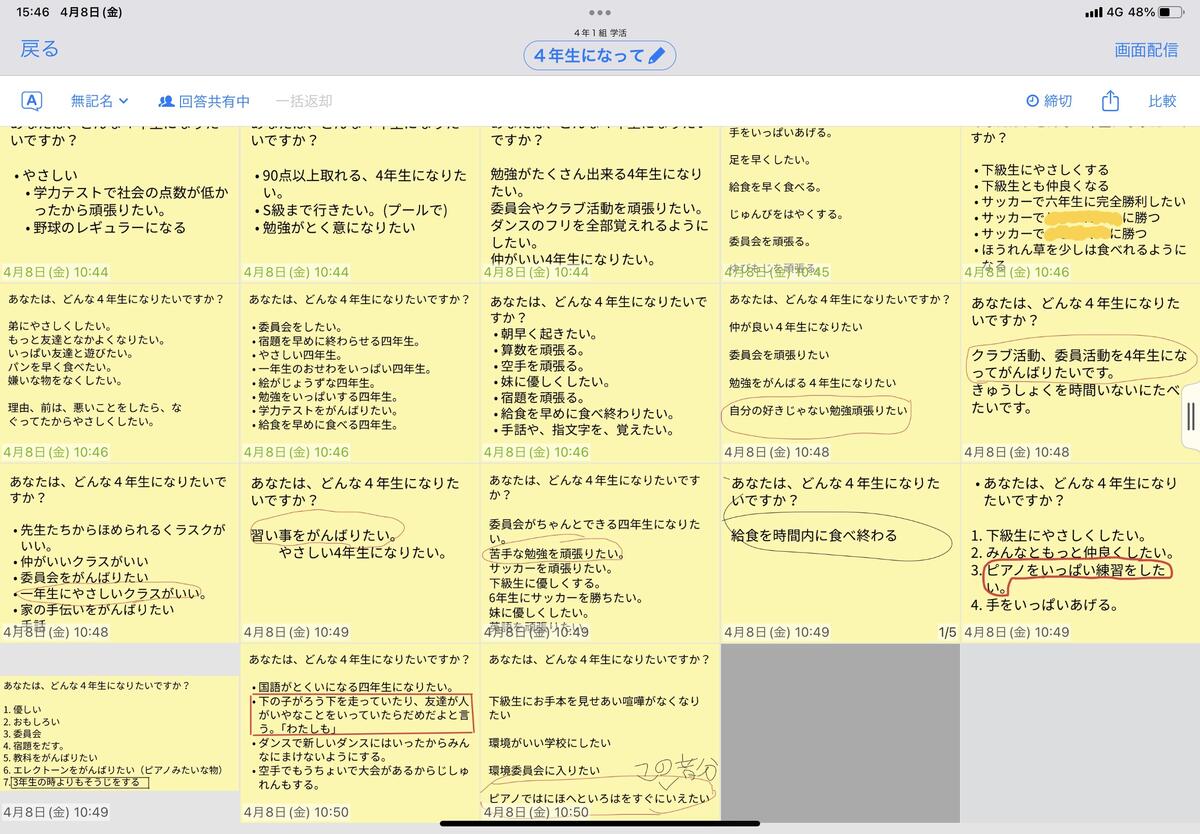Open the title 4年生になって
Viewport: 1200px width, 834px height.
[x=589, y=56]
